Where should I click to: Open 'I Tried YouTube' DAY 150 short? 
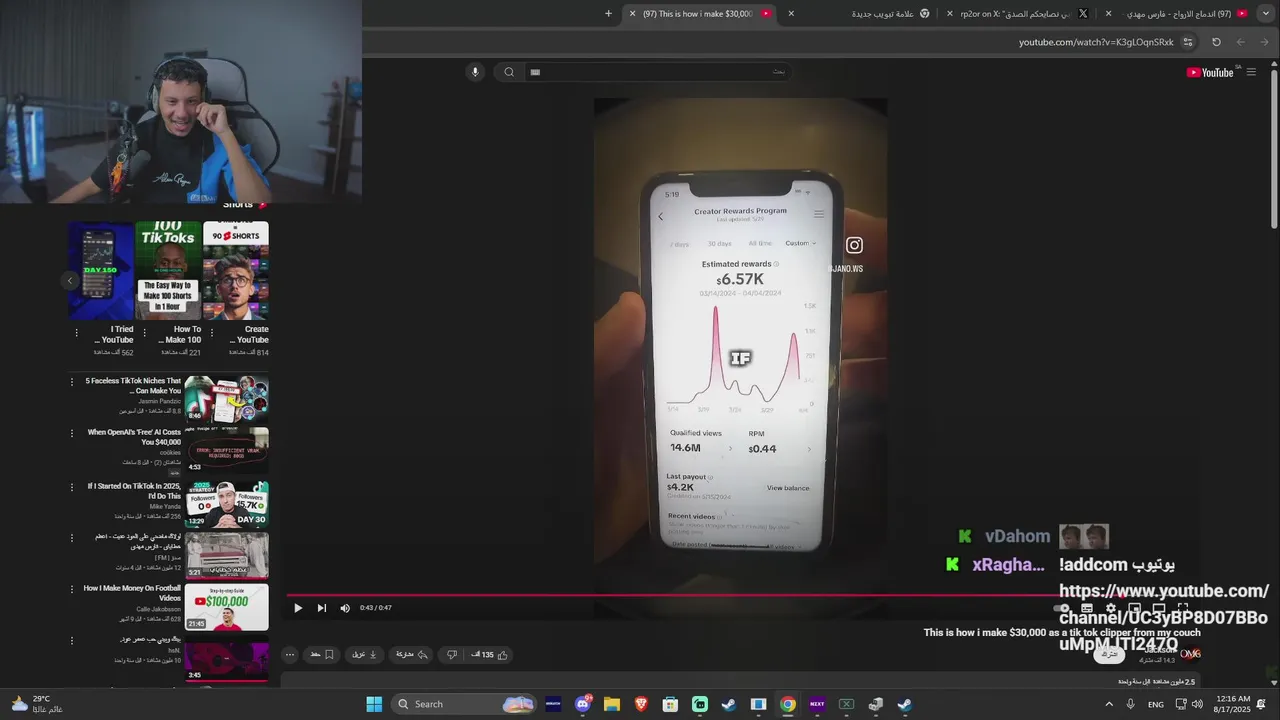tap(101, 271)
